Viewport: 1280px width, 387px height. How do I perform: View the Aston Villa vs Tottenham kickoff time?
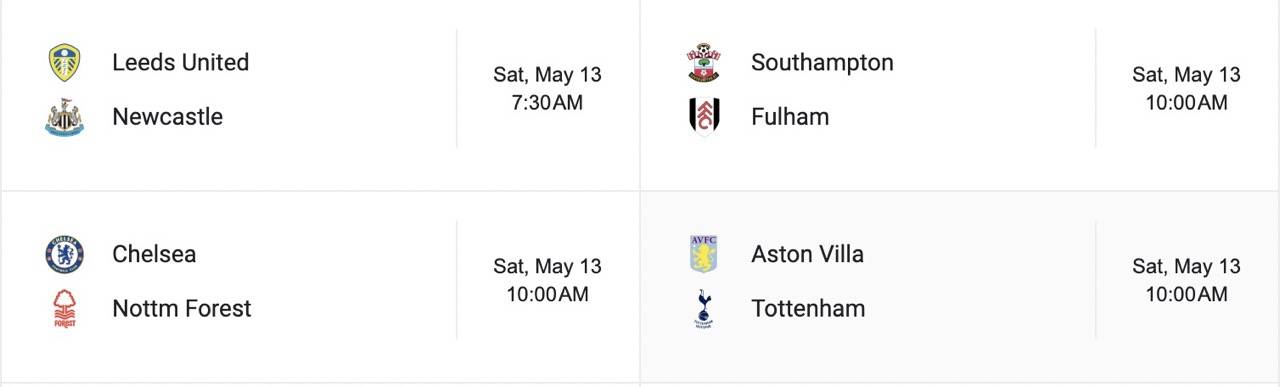[1186, 280]
